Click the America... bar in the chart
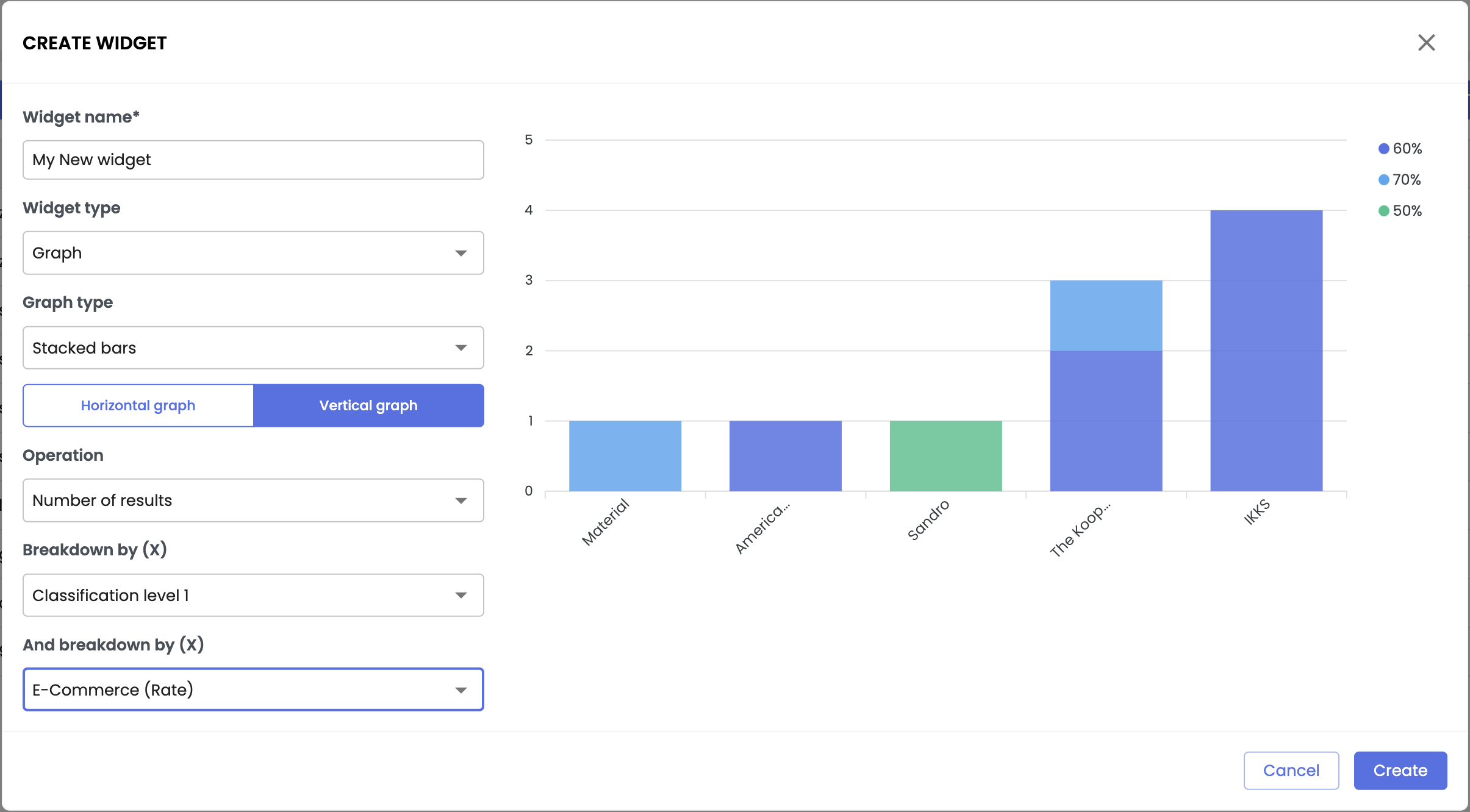This screenshot has height=812, width=1470. click(x=786, y=456)
